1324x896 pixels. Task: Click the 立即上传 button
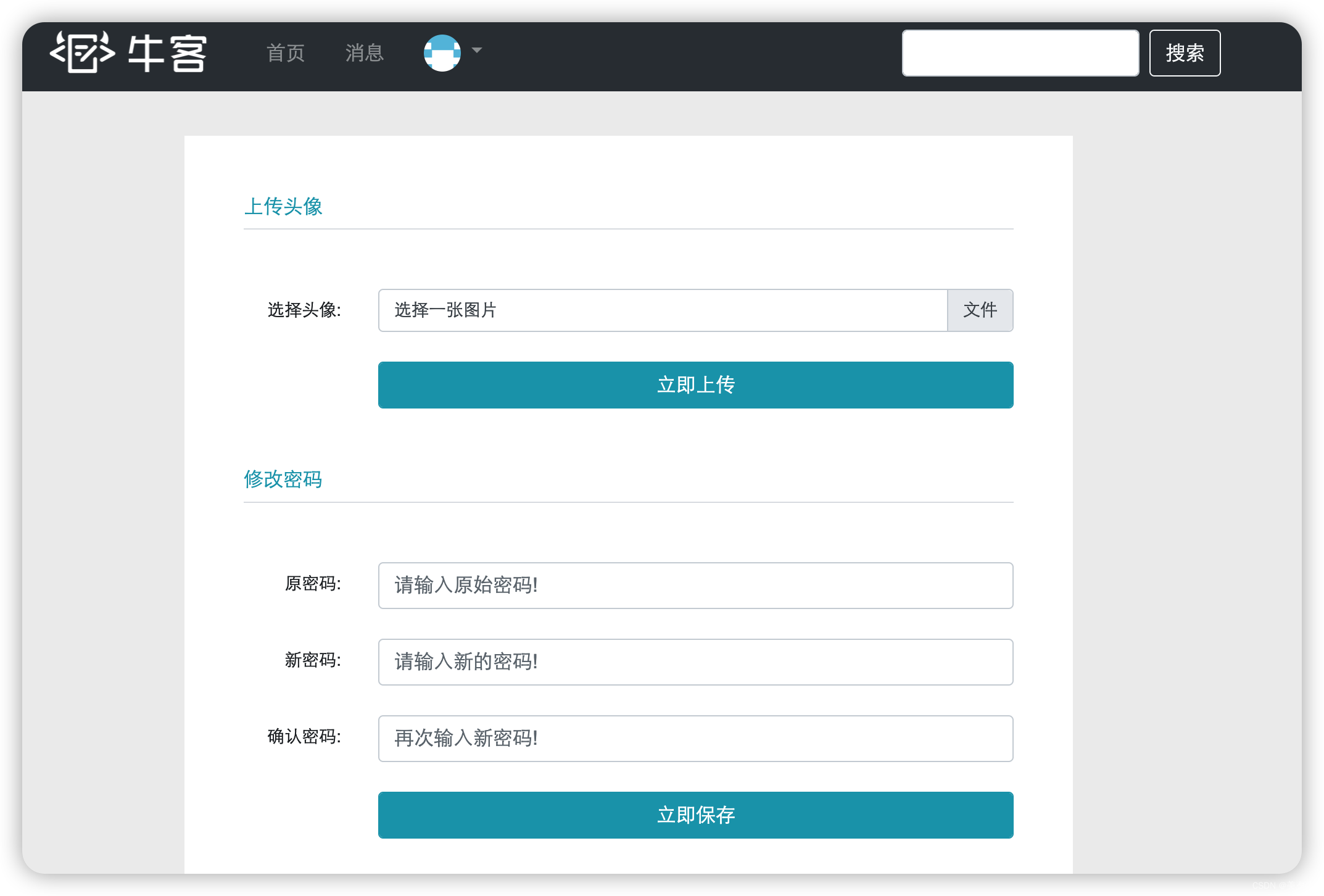[696, 385]
